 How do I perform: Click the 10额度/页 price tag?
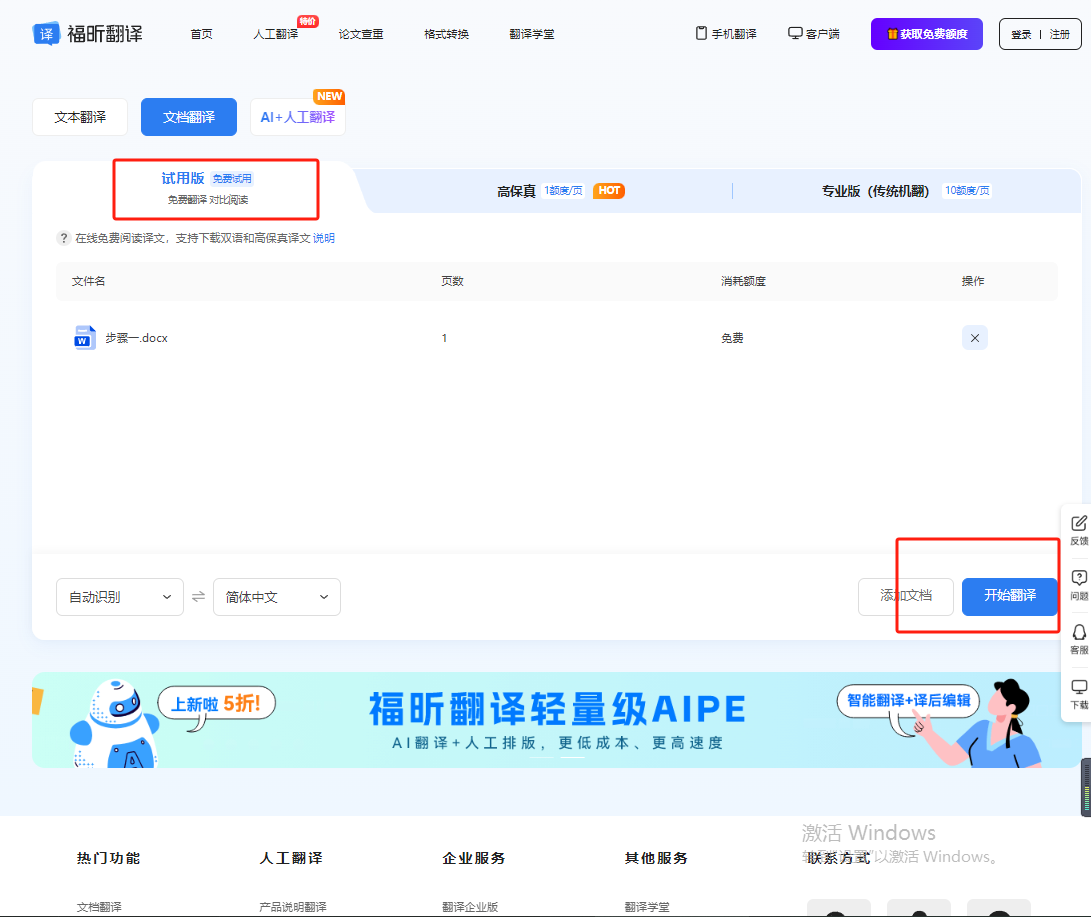tap(967, 191)
